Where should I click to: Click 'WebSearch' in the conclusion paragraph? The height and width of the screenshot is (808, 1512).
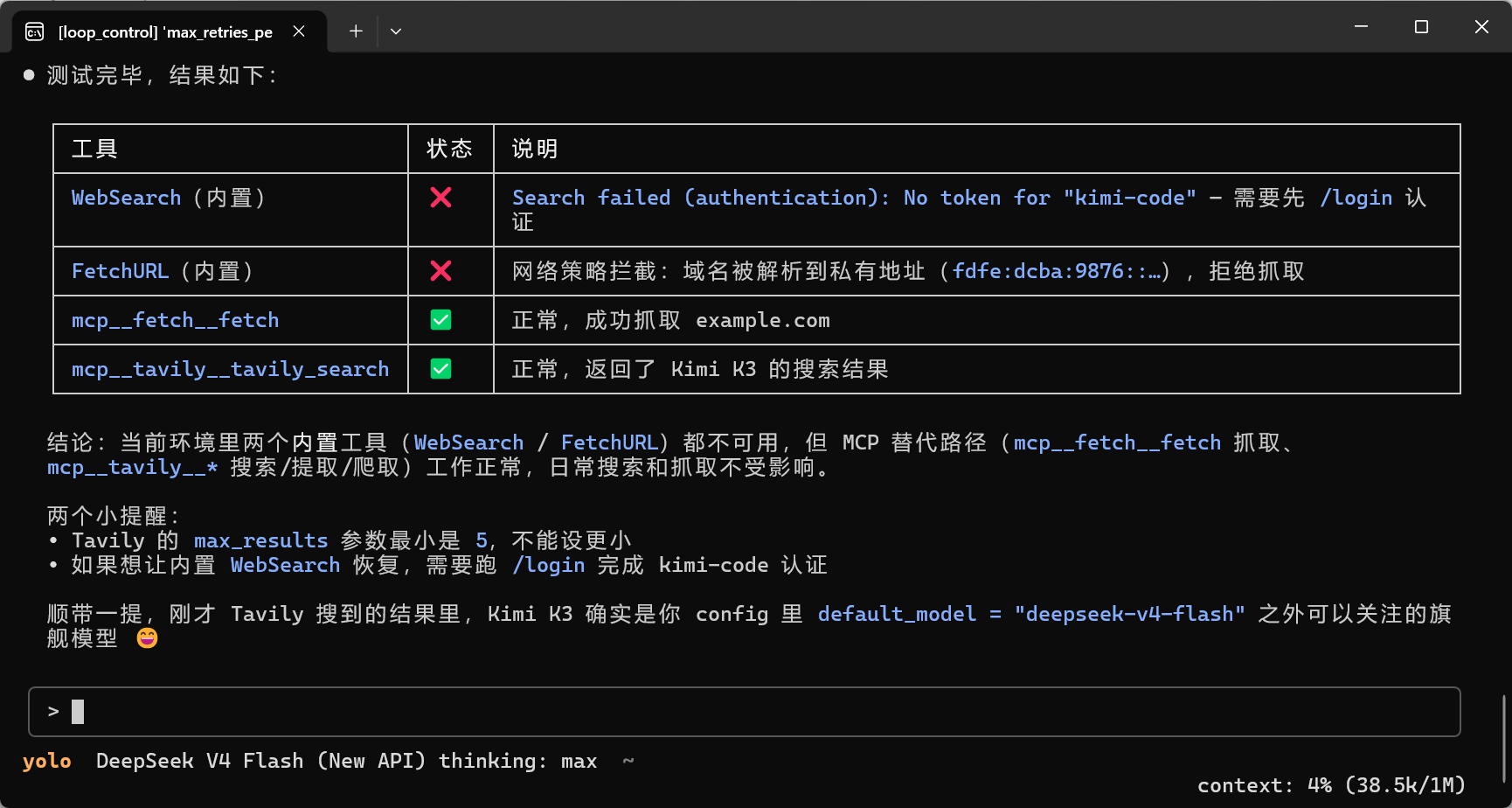click(468, 442)
